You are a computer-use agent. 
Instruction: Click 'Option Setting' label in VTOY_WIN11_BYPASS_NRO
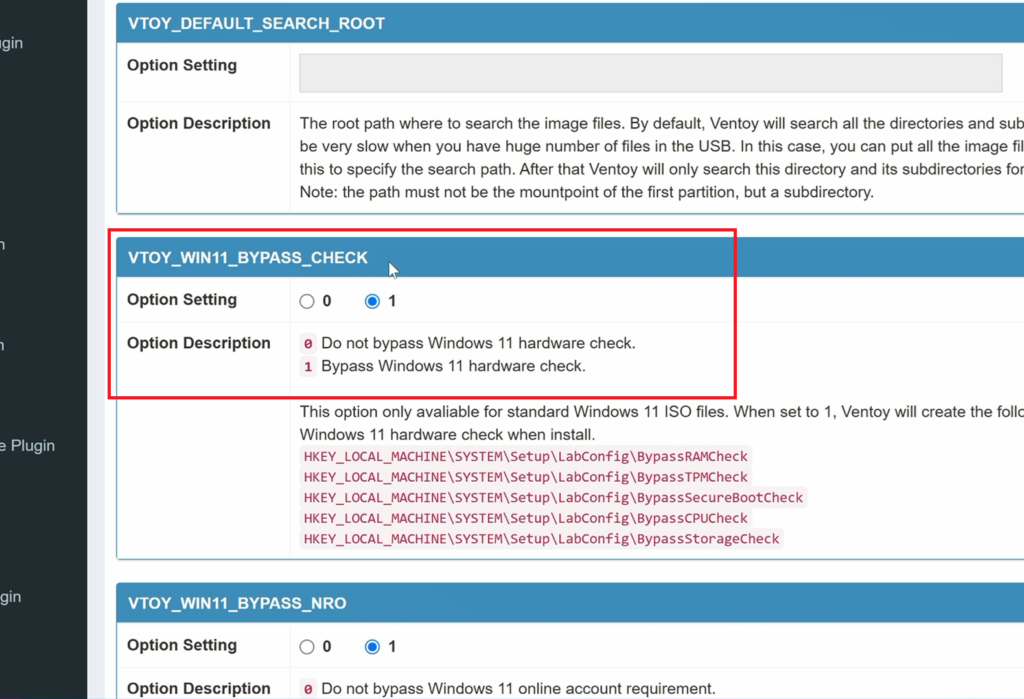pos(182,645)
